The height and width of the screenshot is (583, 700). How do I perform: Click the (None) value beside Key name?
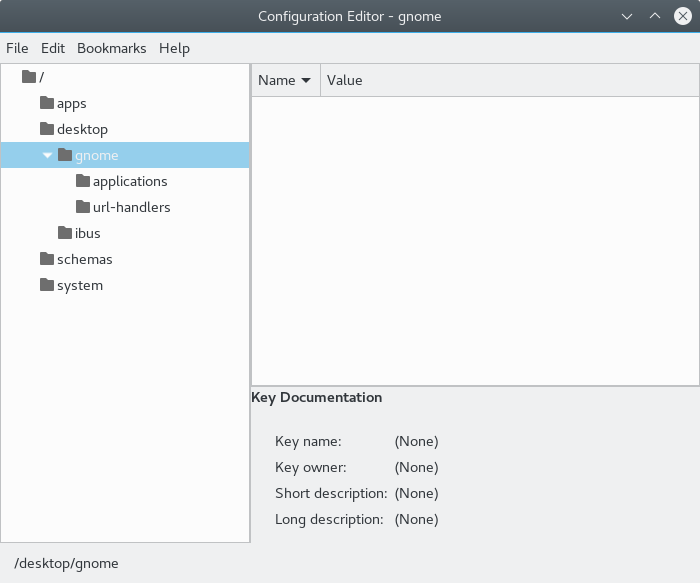tap(416, 441)
